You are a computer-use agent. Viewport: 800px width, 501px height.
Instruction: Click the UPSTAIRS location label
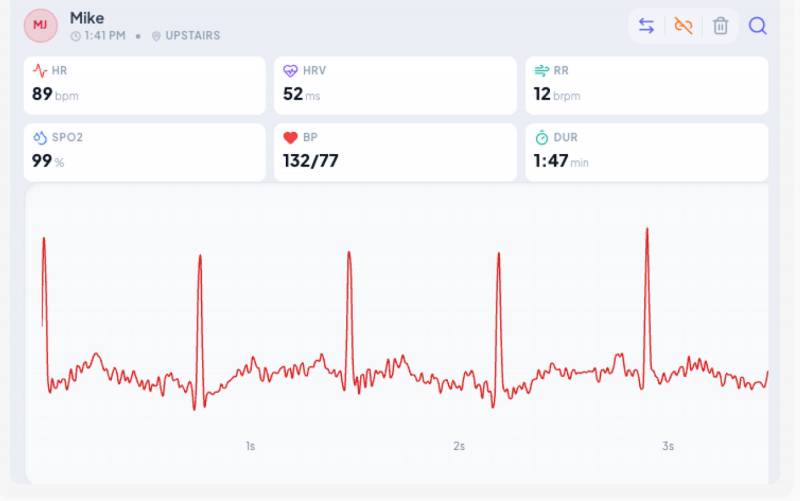(193, 36)
